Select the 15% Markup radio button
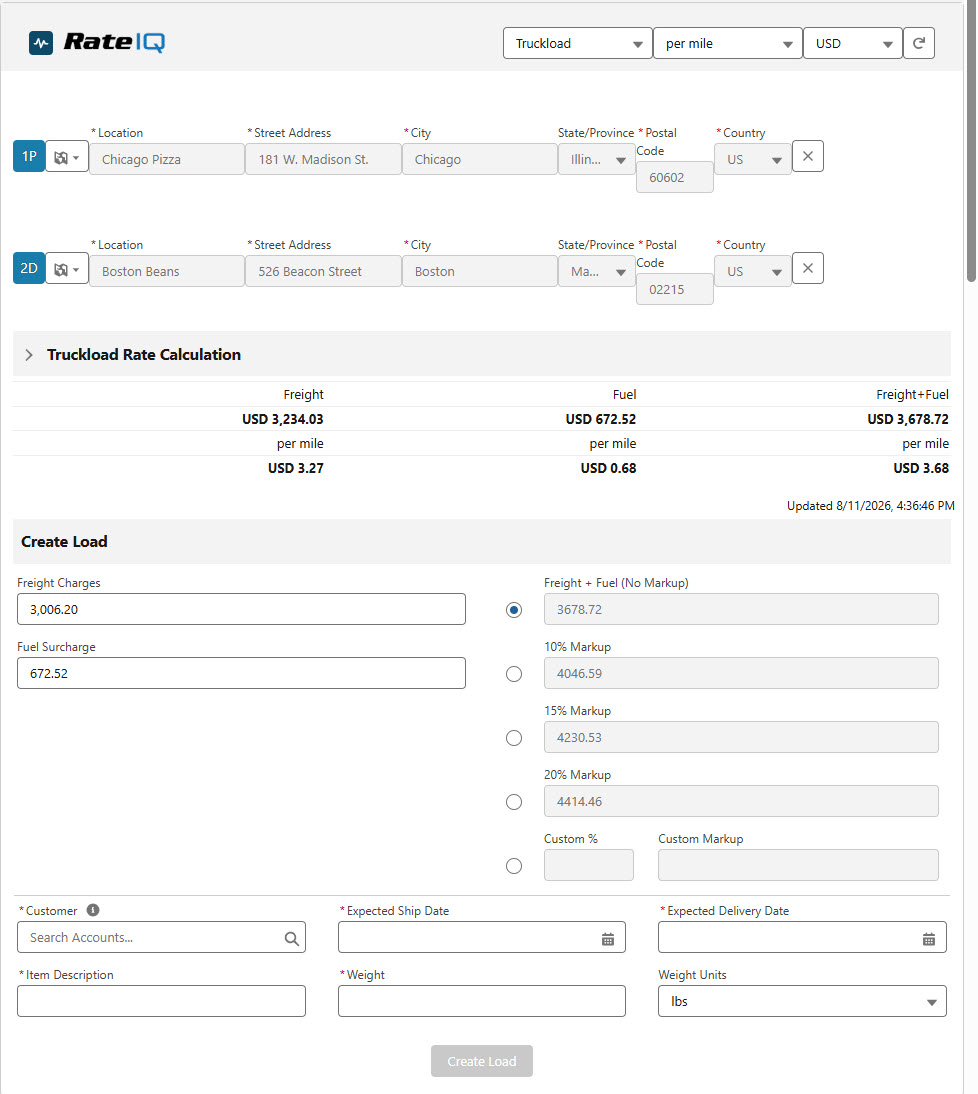Image resolution: width=978 pixels, height=1094 pixels. pyautogui.click(x=514, y=738)
